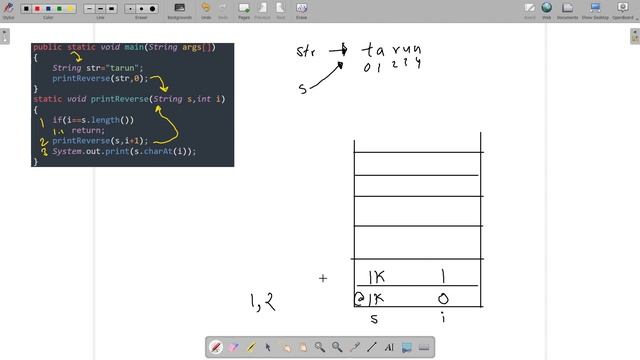
Task: Add a new page with Pages
Action: tap(244, 10)
